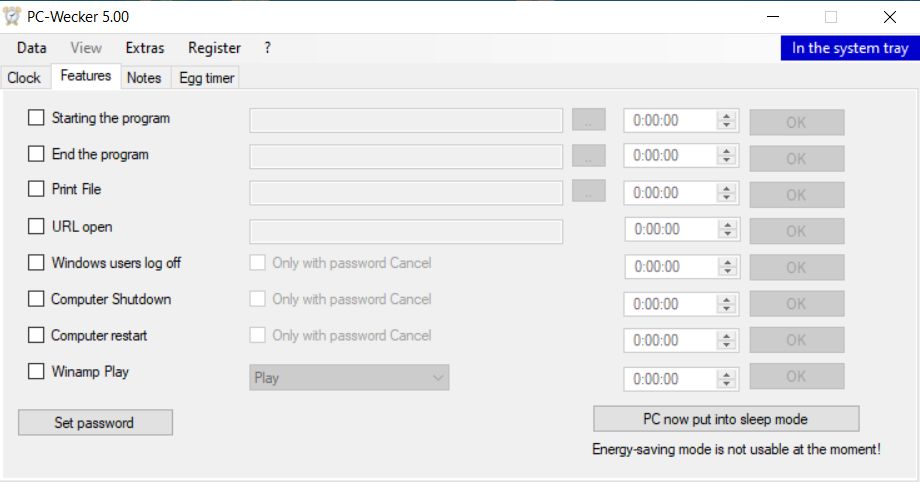Switch to the Notes tab
920x482 pixels.
[144, 78]
